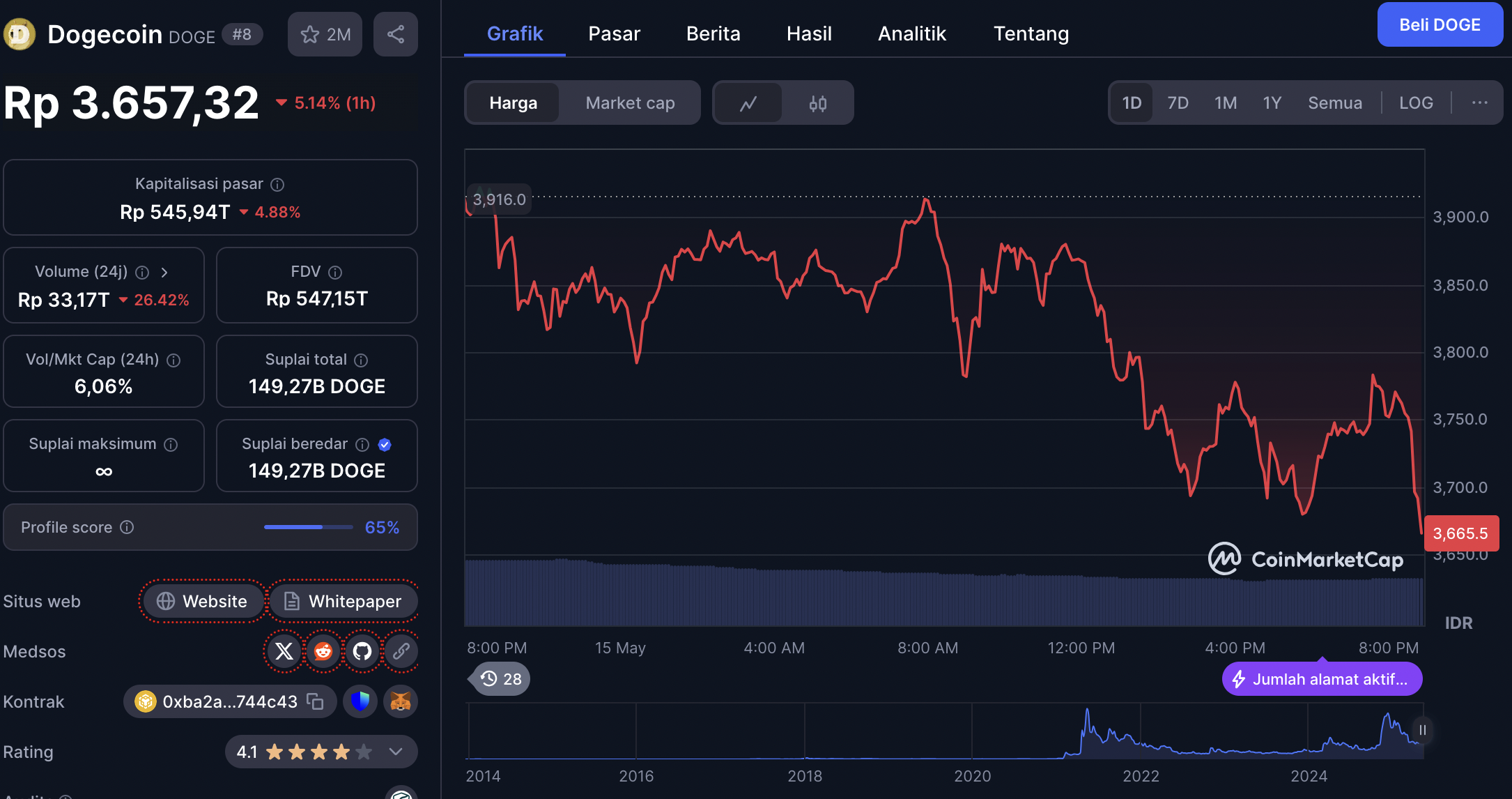
Task: Select the line chart toggle
Action: tap(748, 103)
